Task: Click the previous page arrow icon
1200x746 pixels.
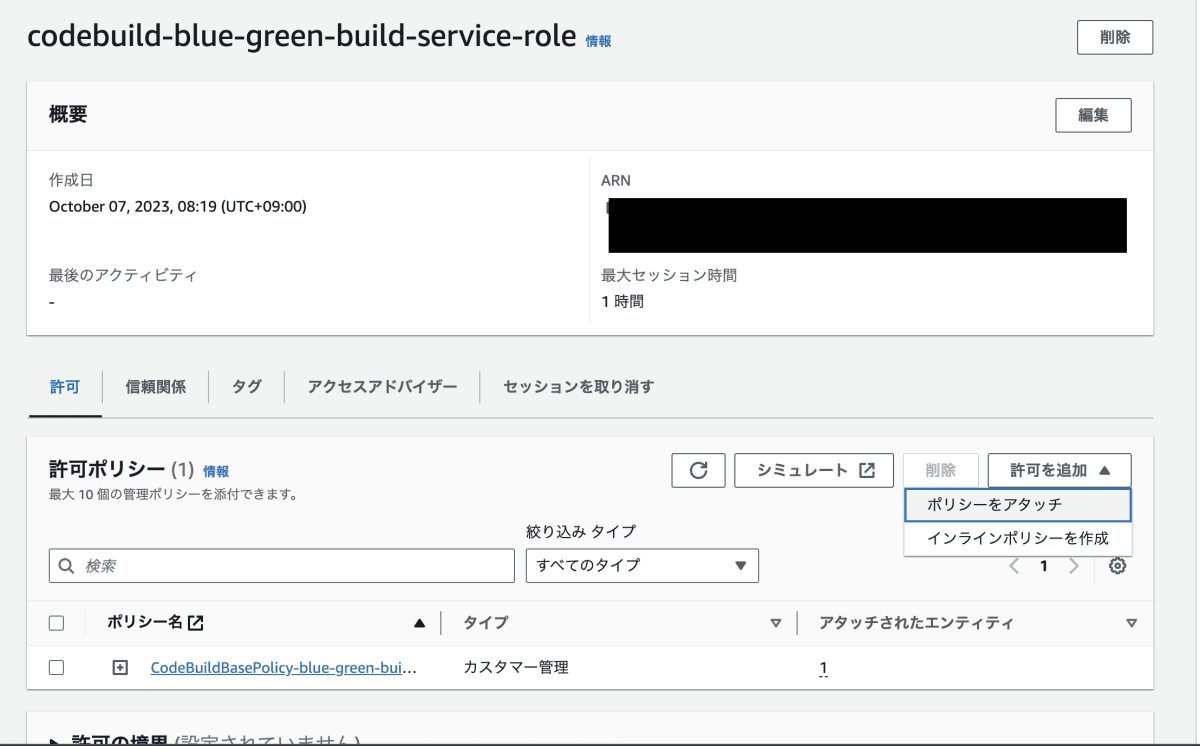Action: point(1014,566)
